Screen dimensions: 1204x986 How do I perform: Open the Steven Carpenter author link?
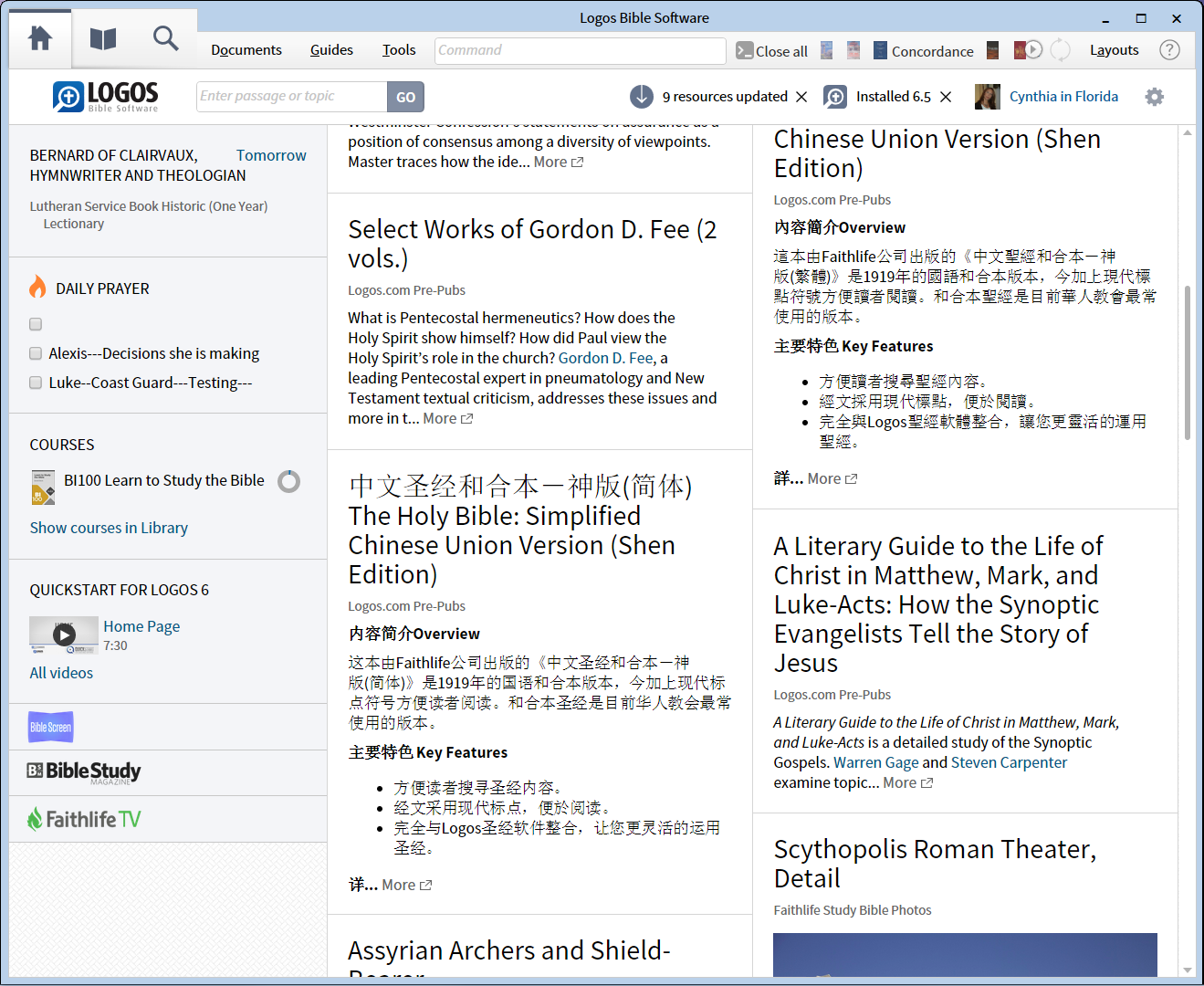(x=1009, y=762)
